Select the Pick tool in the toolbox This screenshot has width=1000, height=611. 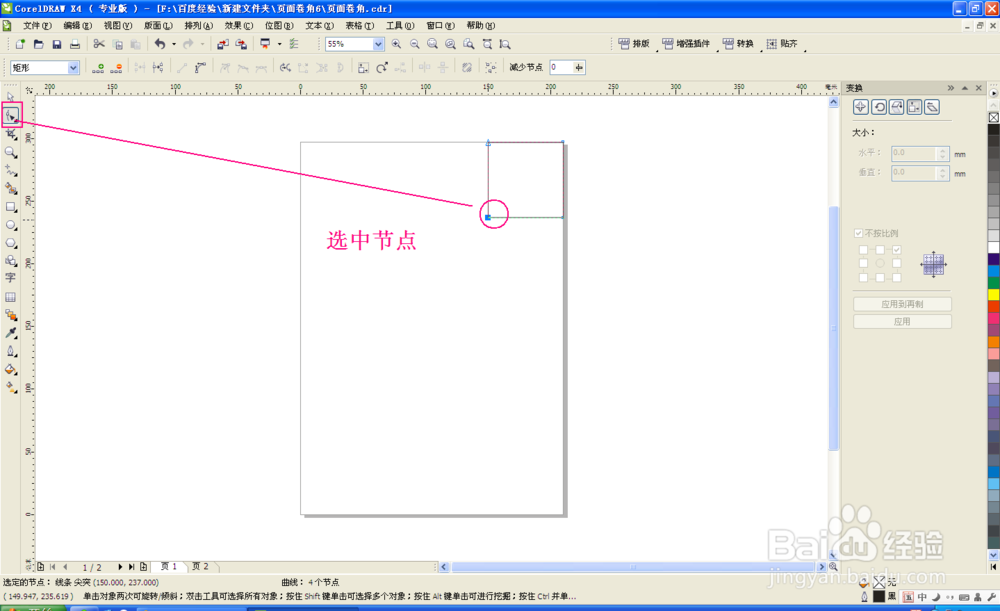tap(11, 98)
